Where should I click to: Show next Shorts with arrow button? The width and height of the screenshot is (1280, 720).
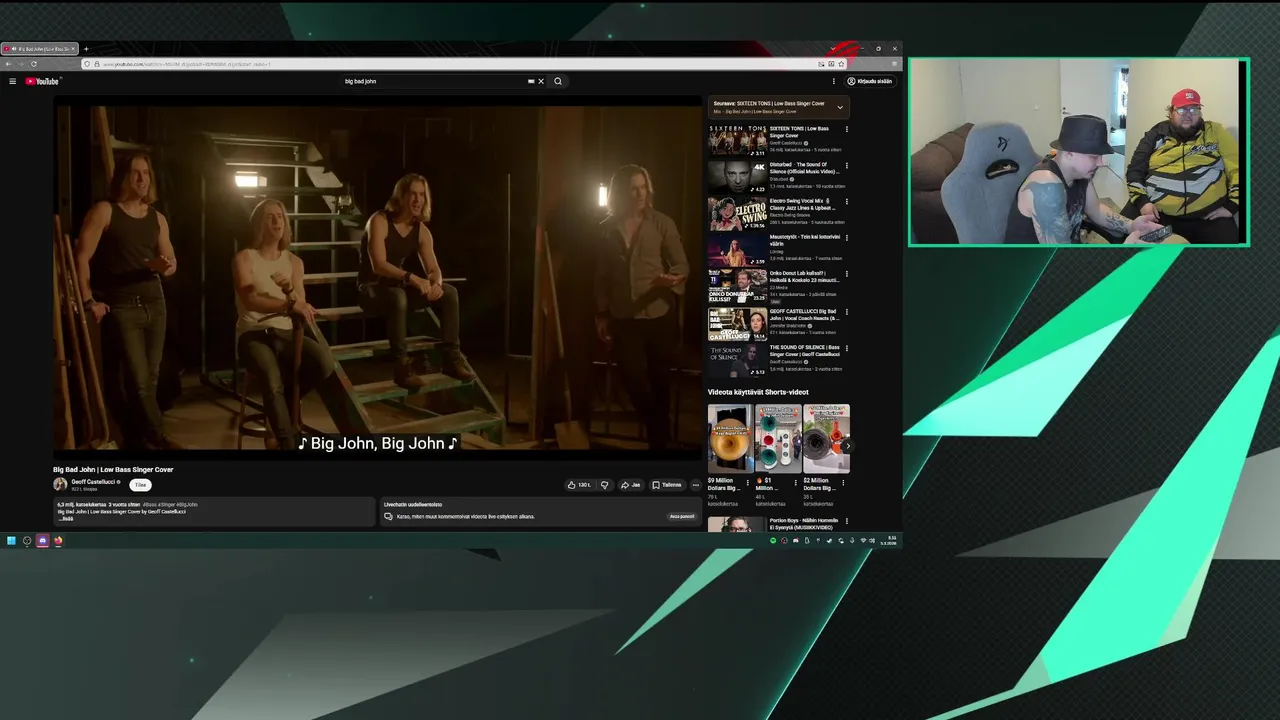point(846,445)
